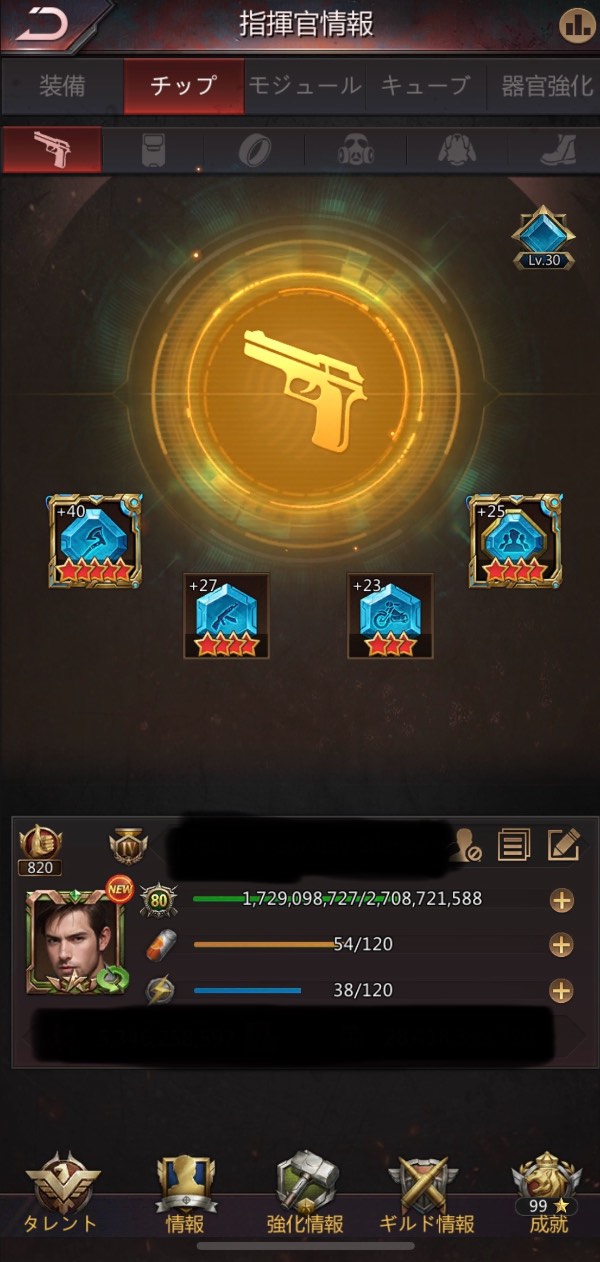Select the ring accessory slot

(x=254, y=150)
